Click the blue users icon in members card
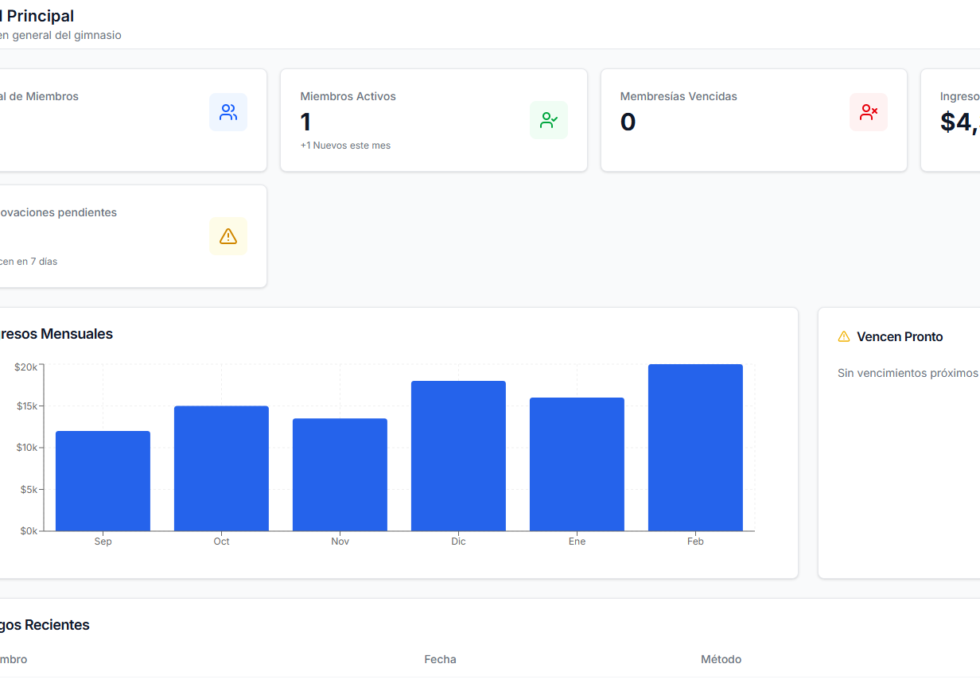The image size is (980, 687). [228, 112]
